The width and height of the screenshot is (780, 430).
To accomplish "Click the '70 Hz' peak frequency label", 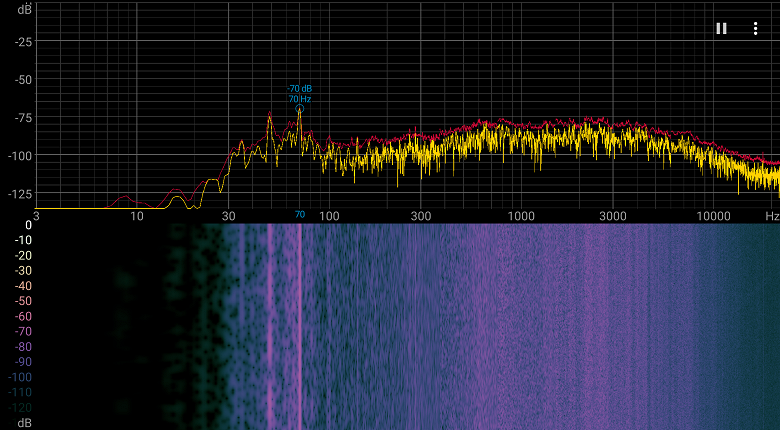I will click(300, 99).
